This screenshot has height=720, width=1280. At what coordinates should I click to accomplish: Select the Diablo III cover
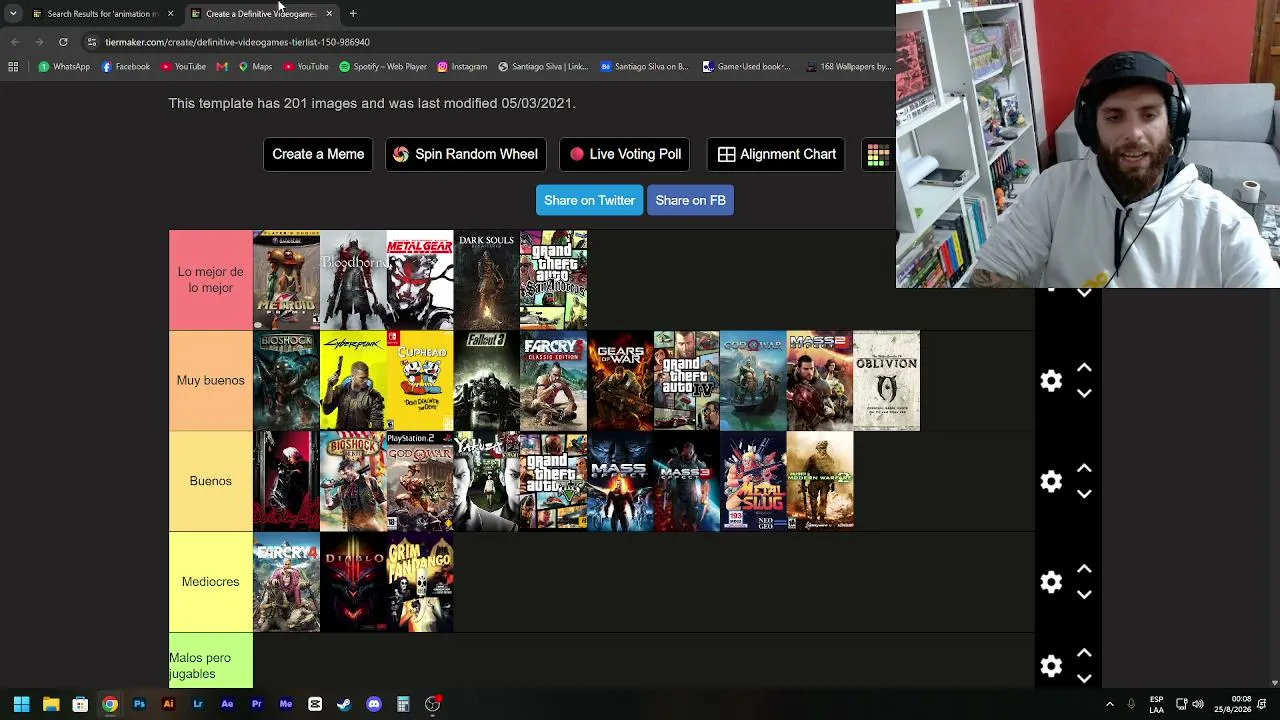pyautogui.click(x=353, y=582)
